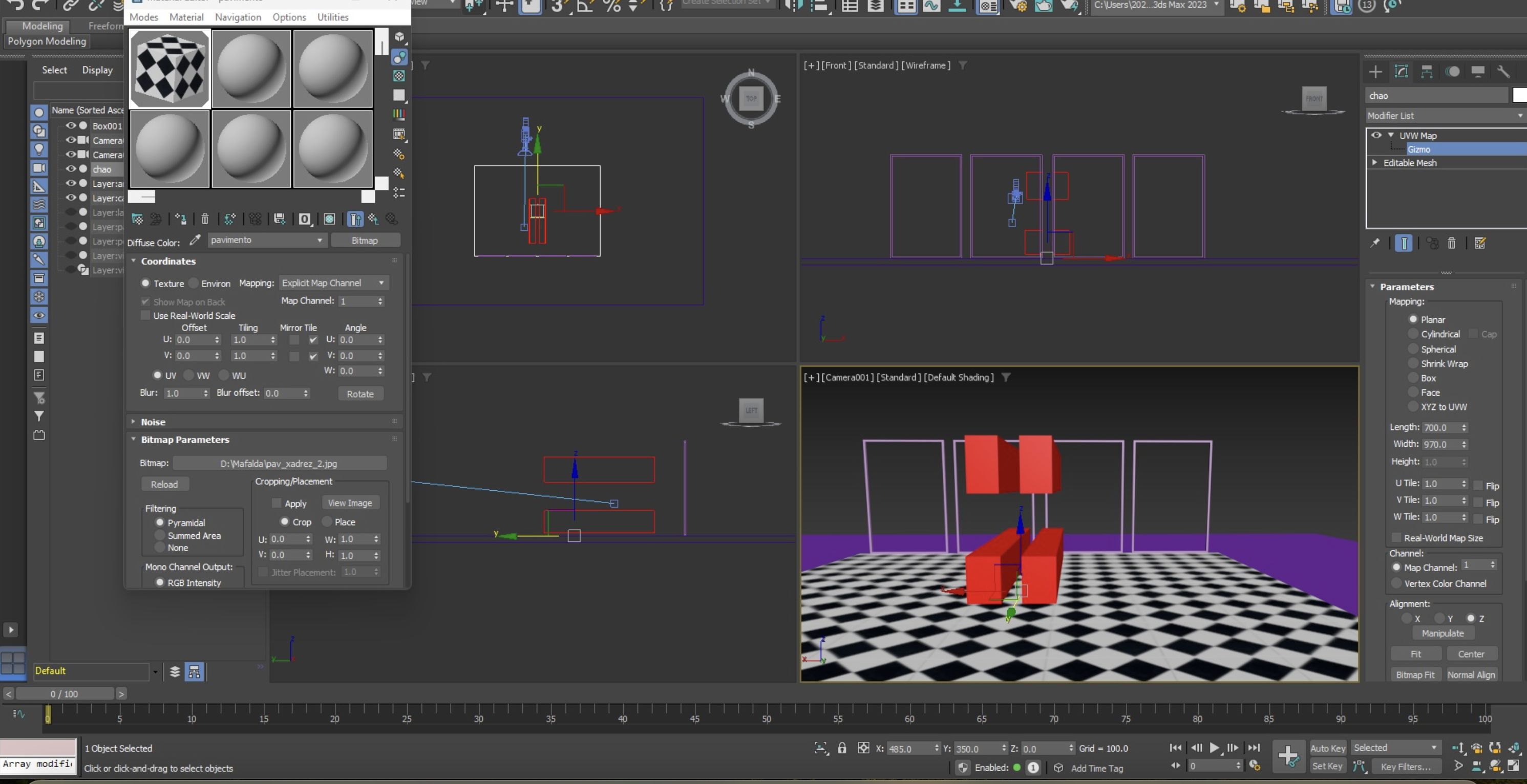Click the material eyedropper pick tool
The height and width of the screenshot is (784, 1527).
pyautogui.click(x=195, y=240)
